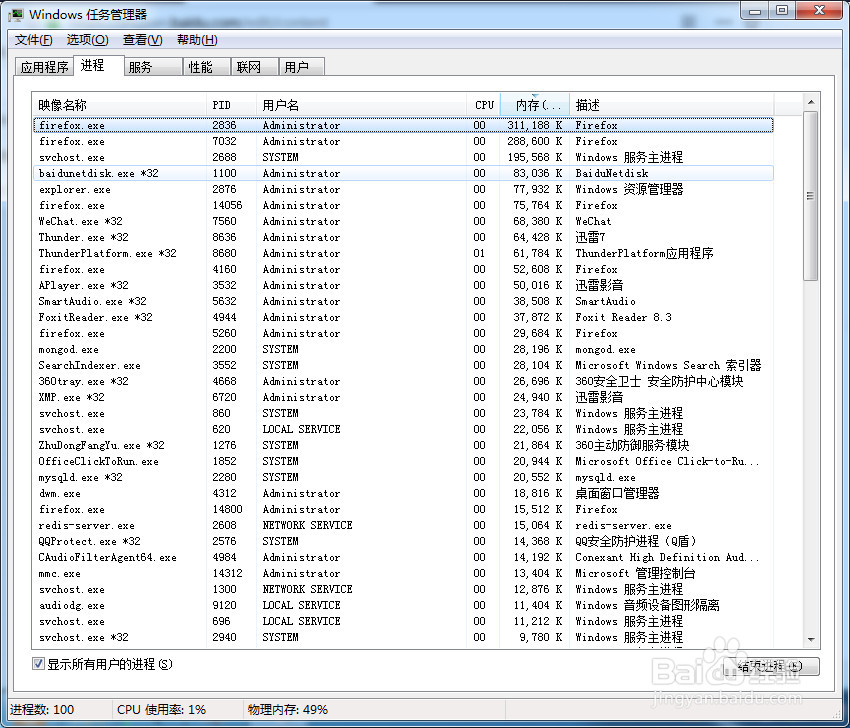
Task: Sort processes by the CPU column
Action: tap(483, 104)
